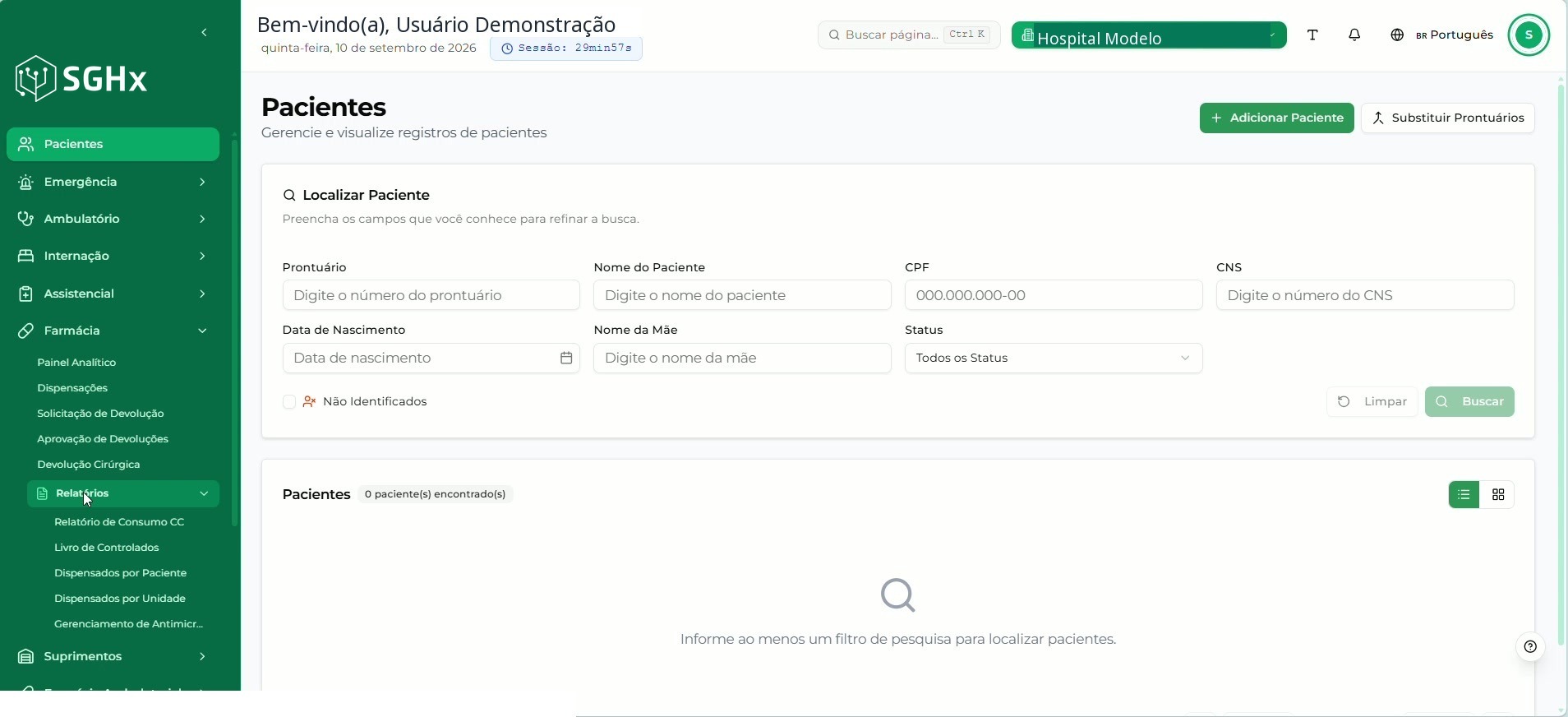
Task: Open Gerenciamento de Antimicr... report
Action: 128,624
